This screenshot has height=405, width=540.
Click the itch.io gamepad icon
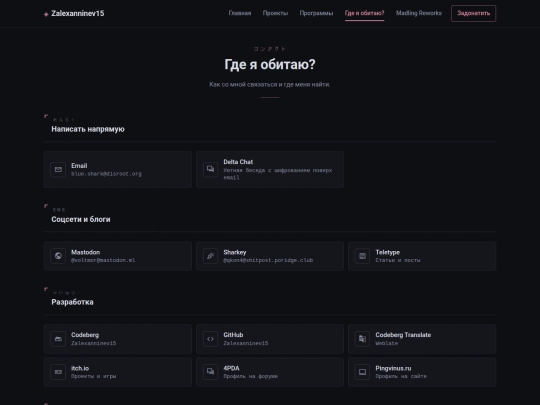click(58, 372)
